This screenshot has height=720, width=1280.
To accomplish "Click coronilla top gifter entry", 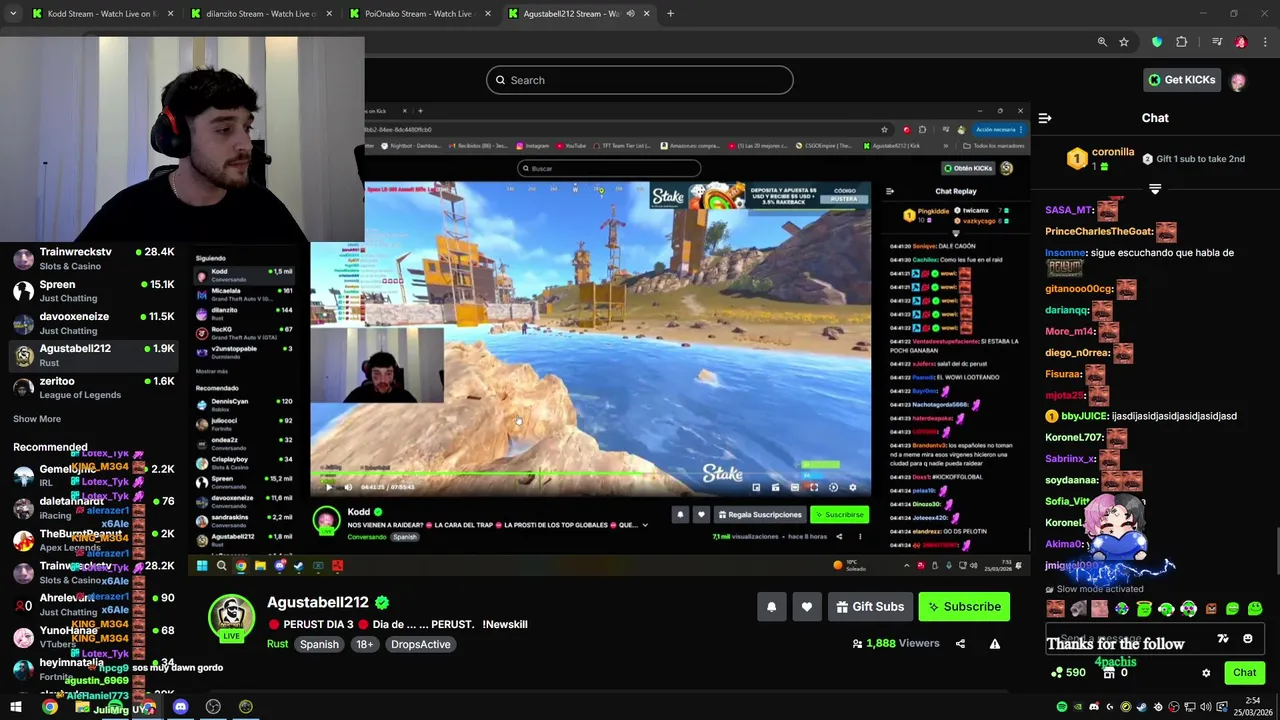I will click(x=1101, y=158).
